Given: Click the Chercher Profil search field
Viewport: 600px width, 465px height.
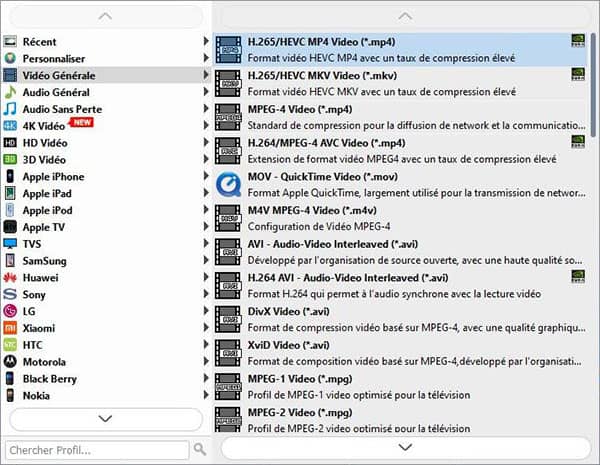Looking at the screenshot, I should [97, 450].
